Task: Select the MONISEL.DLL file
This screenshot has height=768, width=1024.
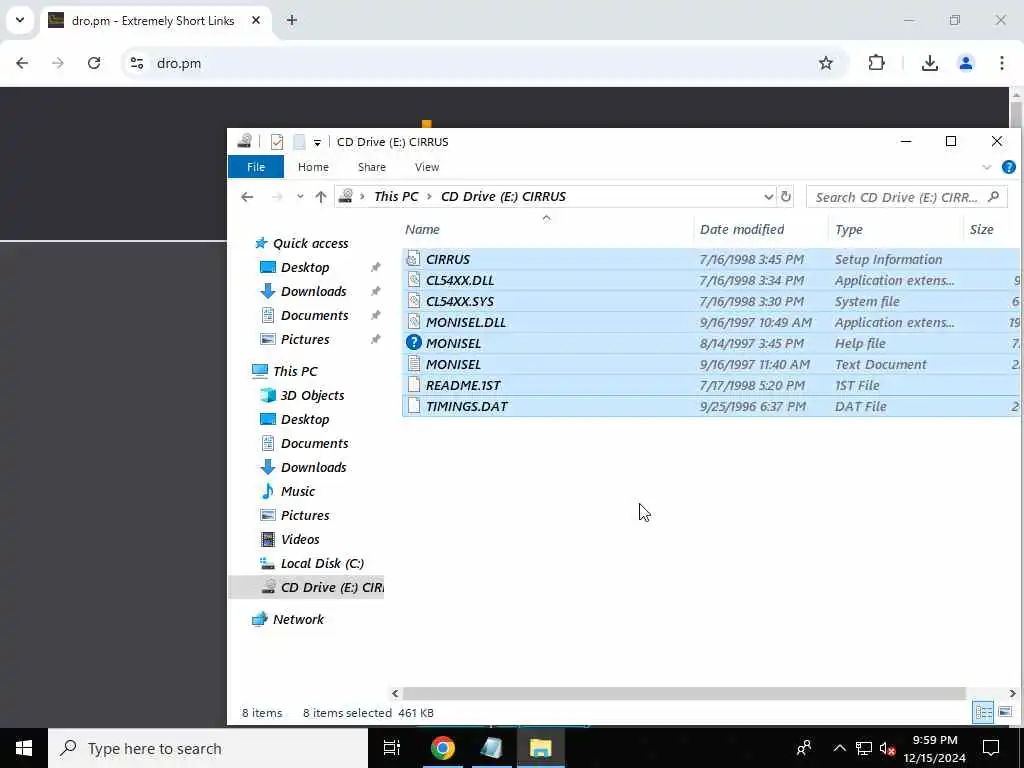Action: pos(711,322)
